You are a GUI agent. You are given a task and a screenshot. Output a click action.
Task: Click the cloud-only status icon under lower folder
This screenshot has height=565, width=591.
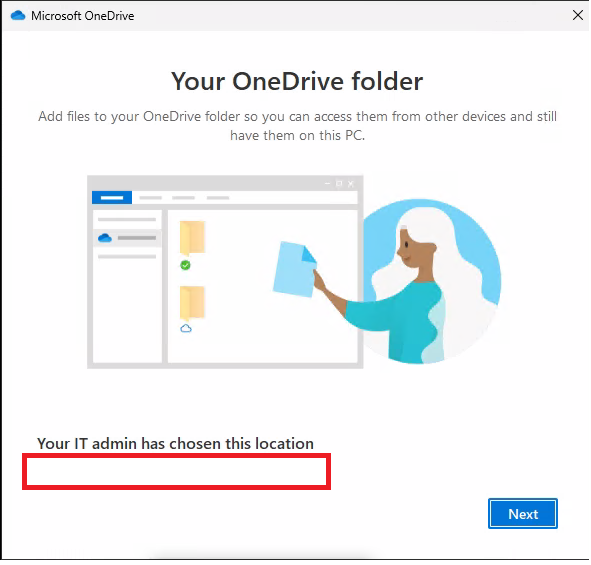point(186,328)
